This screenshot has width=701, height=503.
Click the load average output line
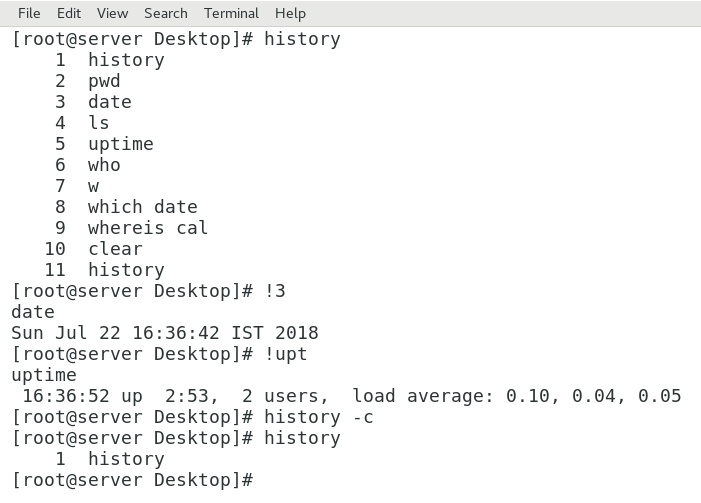click(x=352, y=396)
